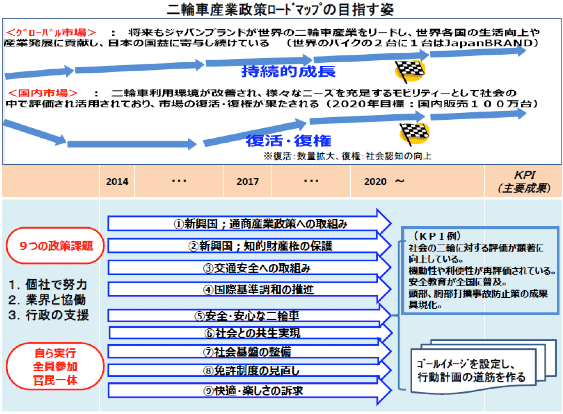Click the checkered flag beside 持続的成長
Viewport: 563px width, 414px height.
pos(410,70)
